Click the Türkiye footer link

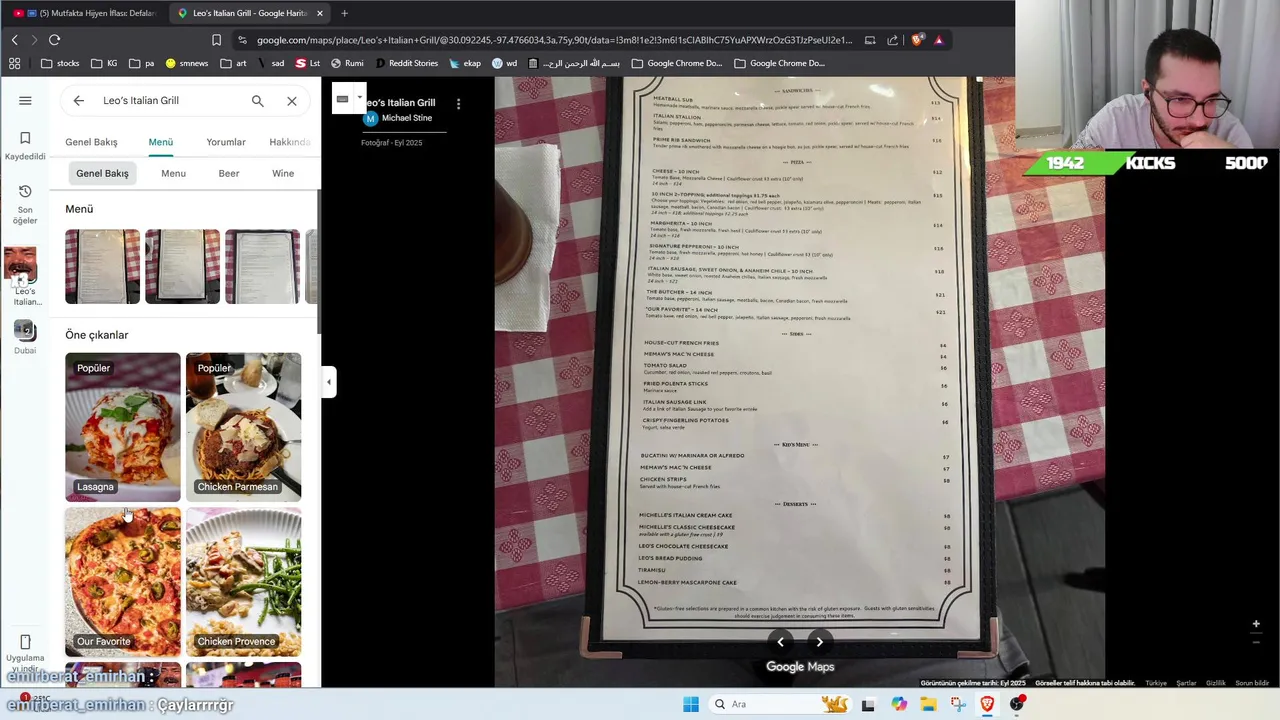pyautogui.click(x=1156, y=683)
